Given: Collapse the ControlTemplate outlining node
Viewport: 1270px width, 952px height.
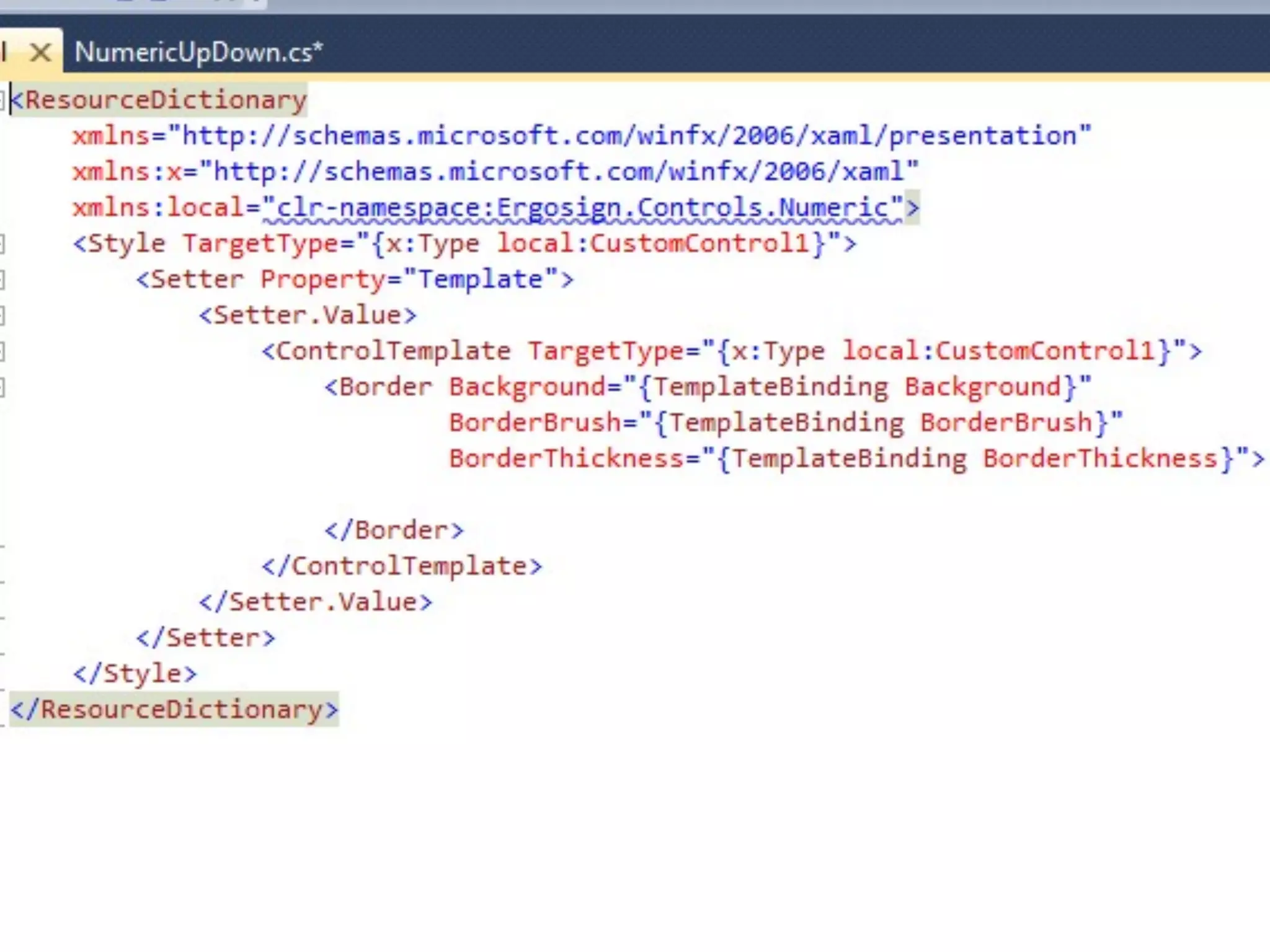Looking at the screenshot, I should click(x=2, y=352).
